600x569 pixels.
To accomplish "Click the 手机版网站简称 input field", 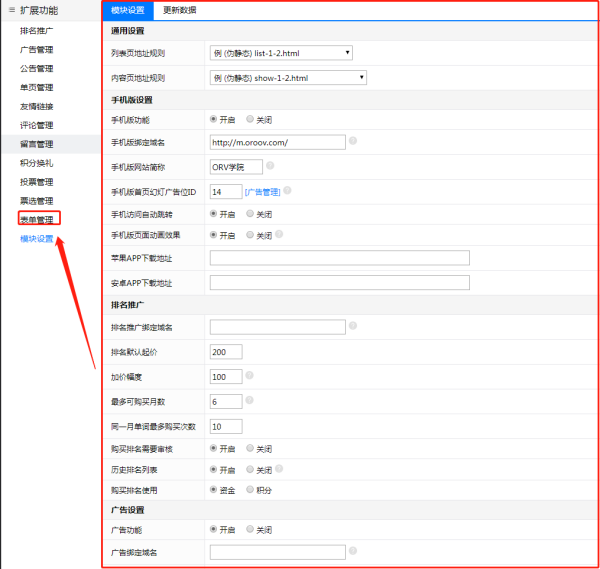I will click(236, 167).
